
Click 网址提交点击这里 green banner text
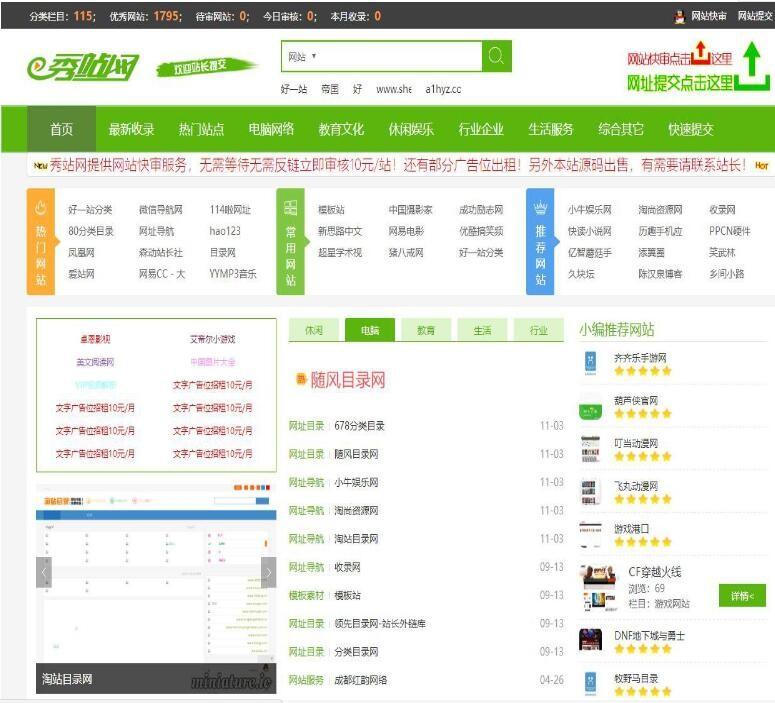point(680,83)
